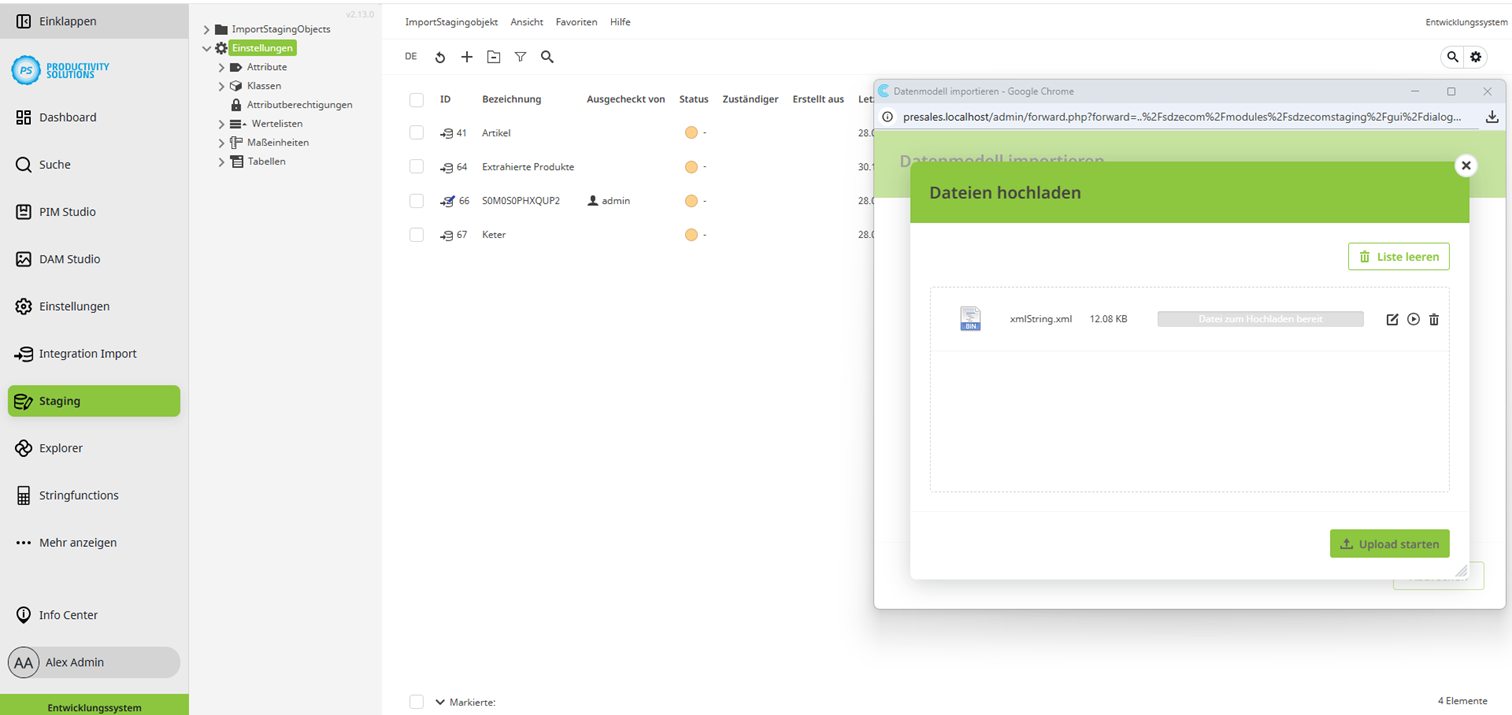Image resolution: width=1512 pixels, height=715 pixels.
Task: Expand the Wertelisten tree node
Action: (x=222, y=124)
